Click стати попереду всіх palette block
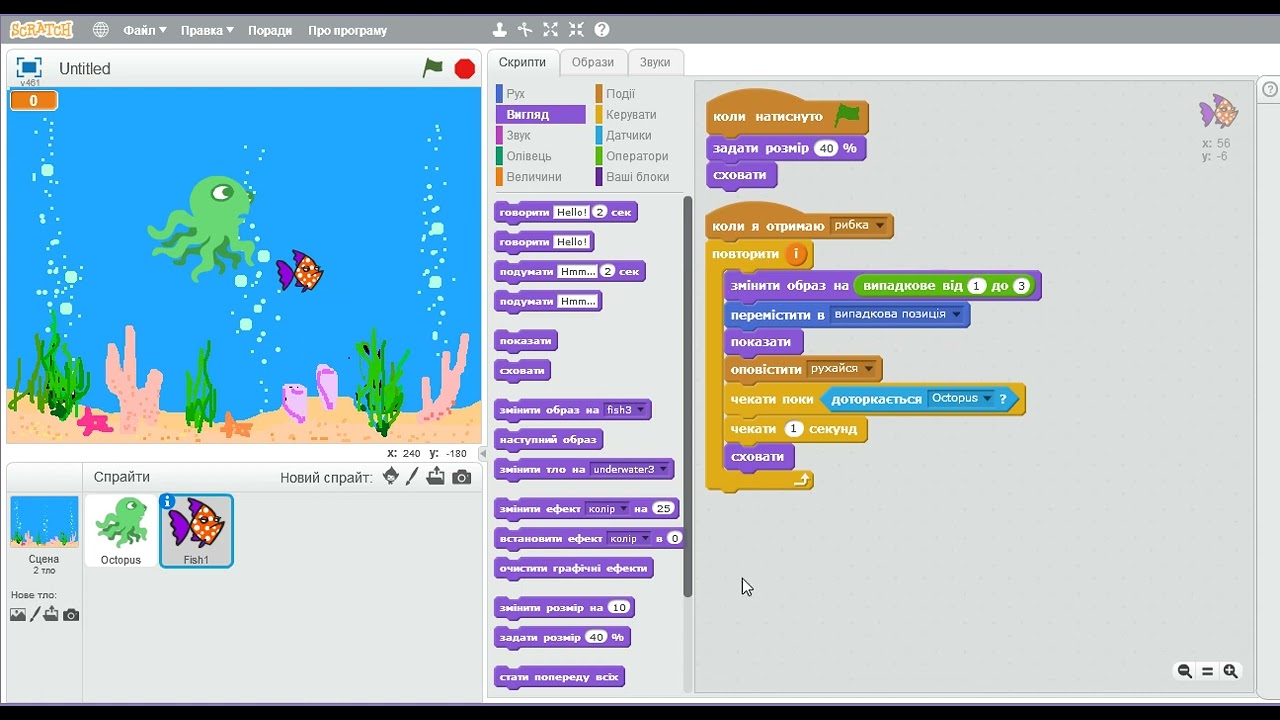 [x=560, y=677]
